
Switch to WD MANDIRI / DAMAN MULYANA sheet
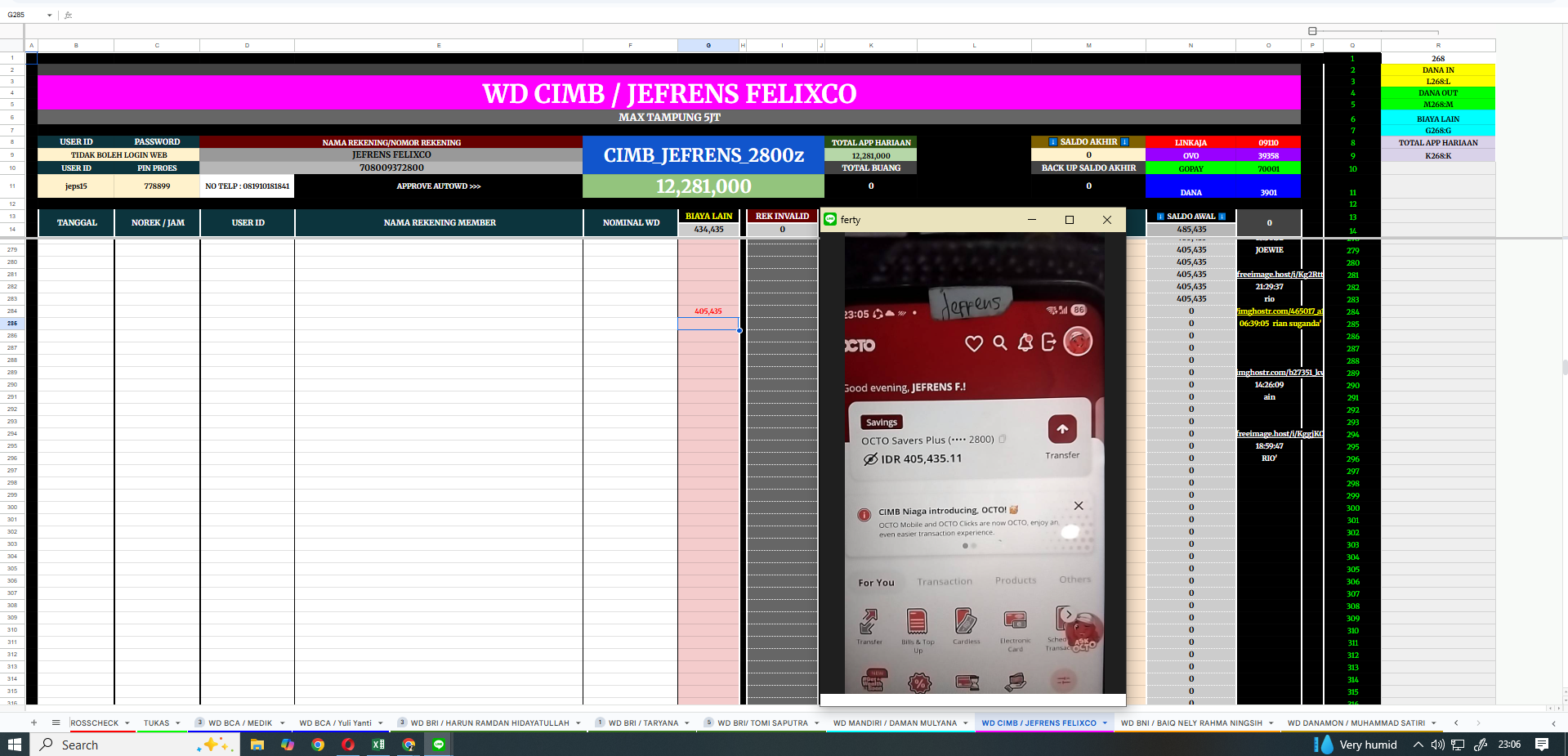point(895,722)
